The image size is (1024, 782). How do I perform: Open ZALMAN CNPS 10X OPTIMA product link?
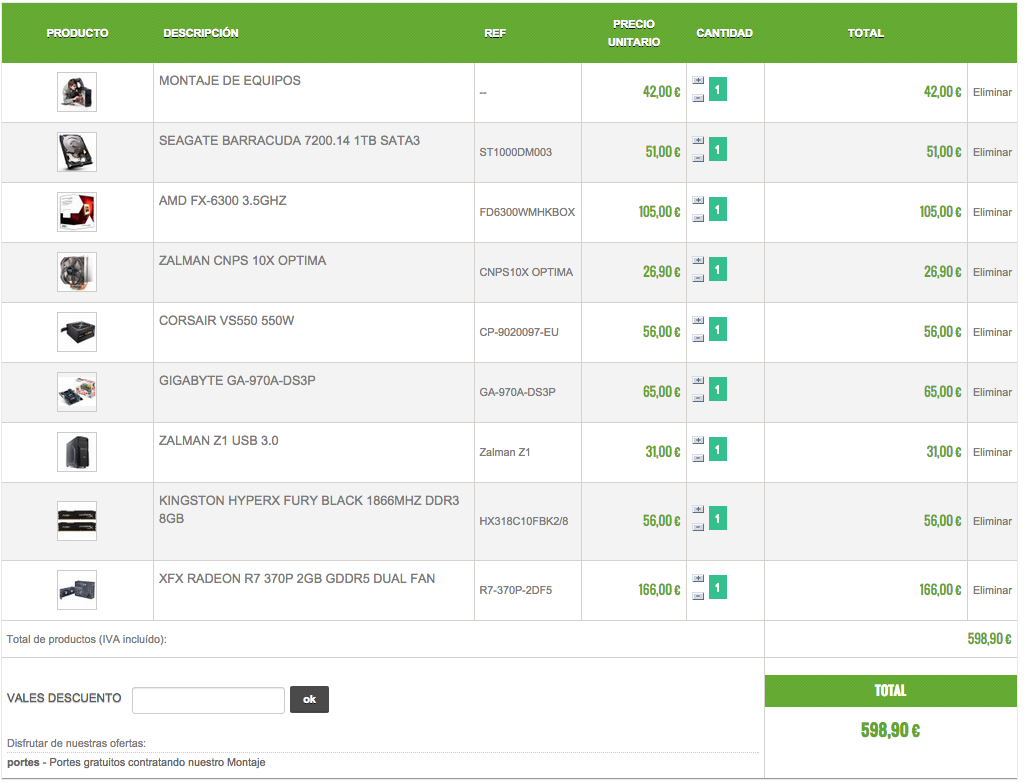tap(242, 261)
